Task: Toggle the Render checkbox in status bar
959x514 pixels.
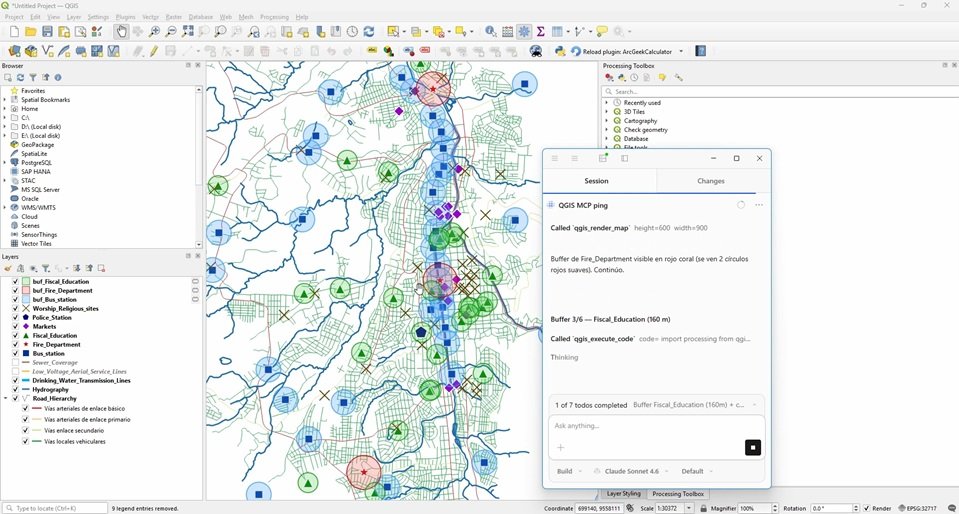Action: [x=867, y=508]
